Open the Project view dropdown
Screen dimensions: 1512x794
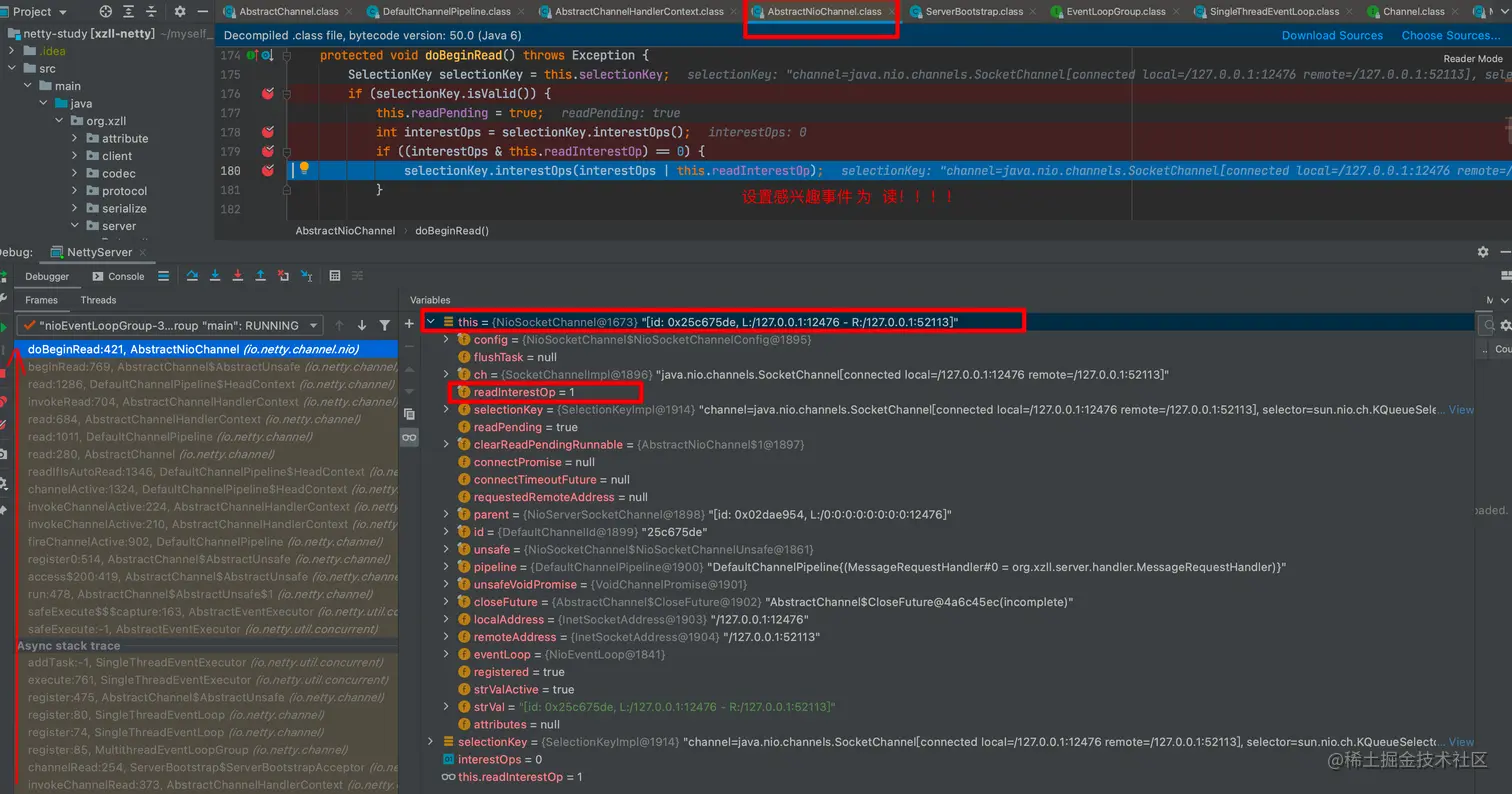[x=62, y=11]
